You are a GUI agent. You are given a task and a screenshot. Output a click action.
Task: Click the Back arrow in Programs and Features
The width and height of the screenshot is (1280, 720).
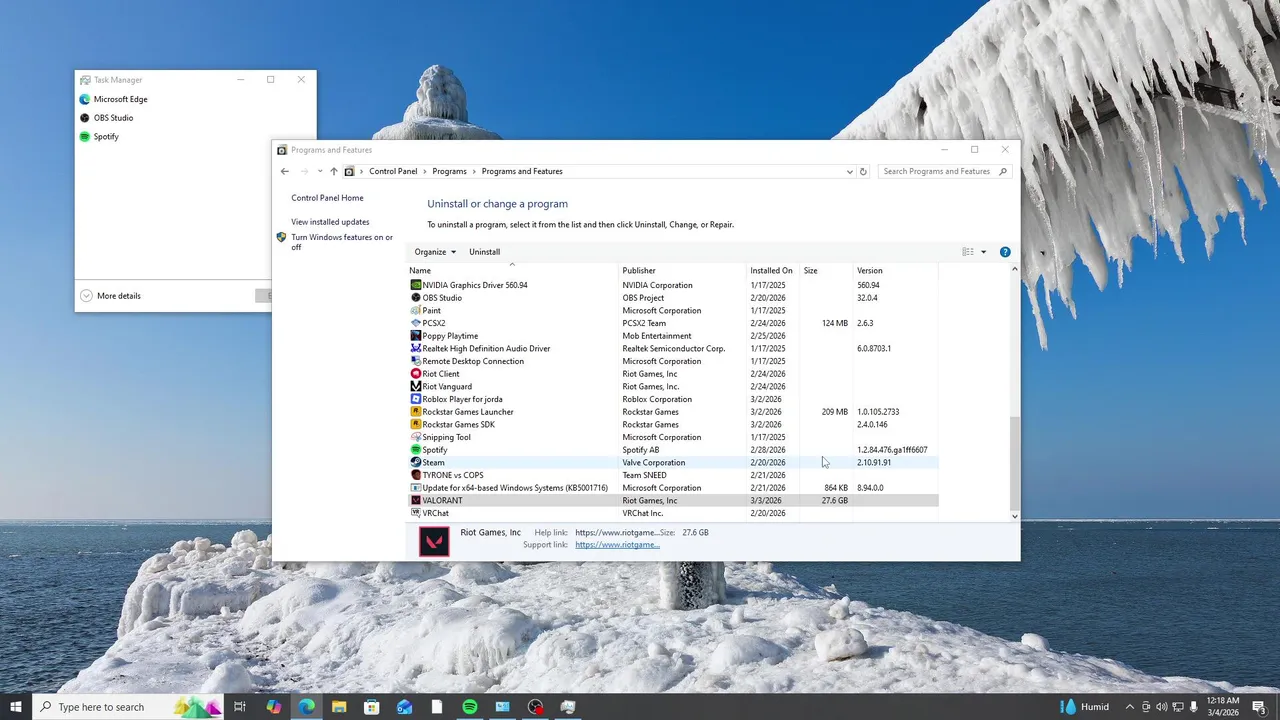(285, 171)
